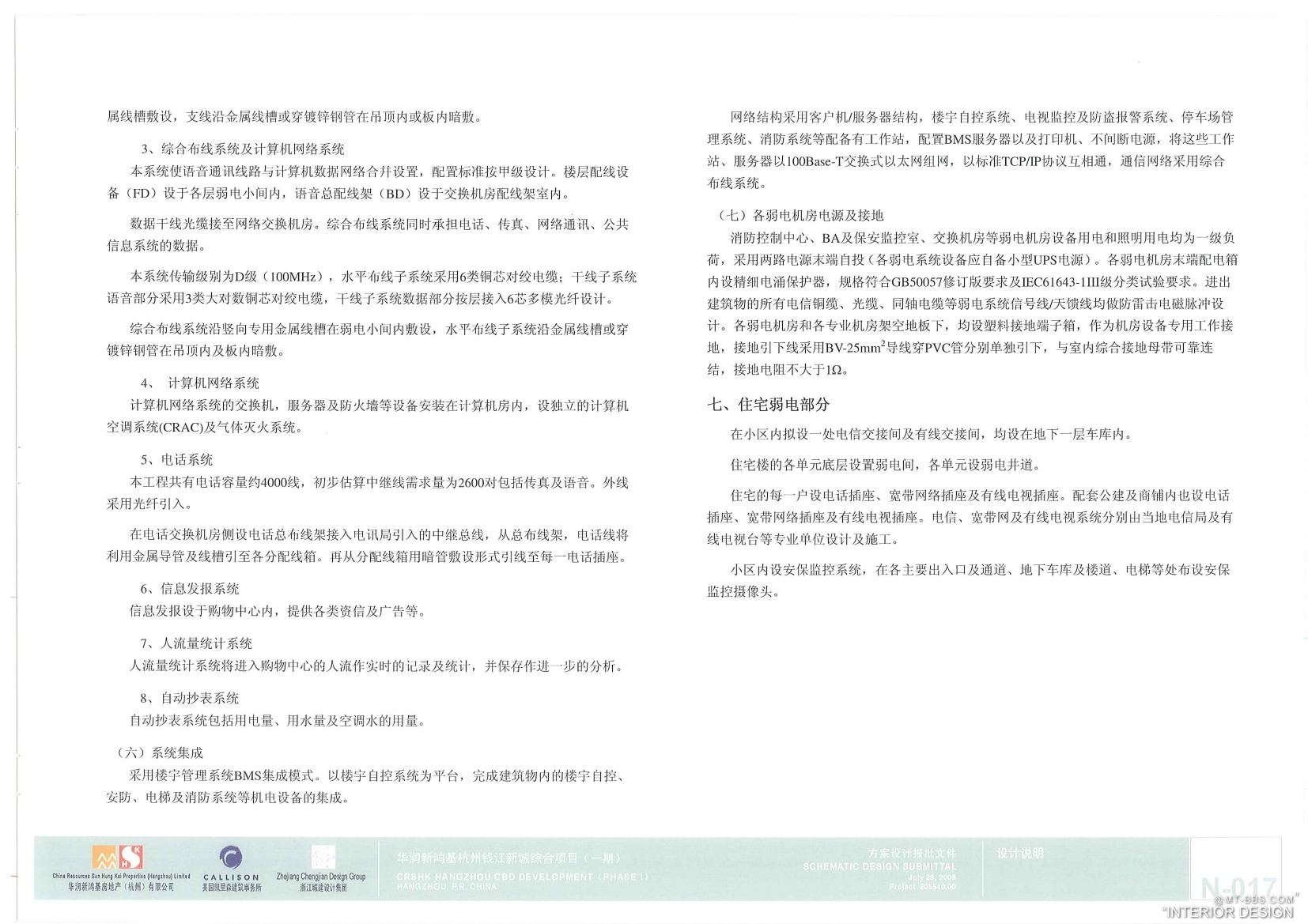This screenshot has height=924, width=1308.
Task: Click the line starting '住宅的每一户设电话插座'
Action: click(980, 496)
